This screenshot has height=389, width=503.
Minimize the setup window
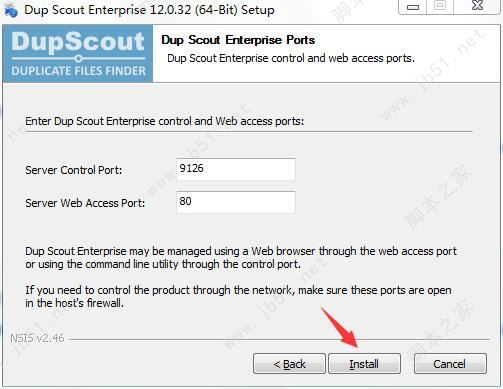click(x=413, y=7)
